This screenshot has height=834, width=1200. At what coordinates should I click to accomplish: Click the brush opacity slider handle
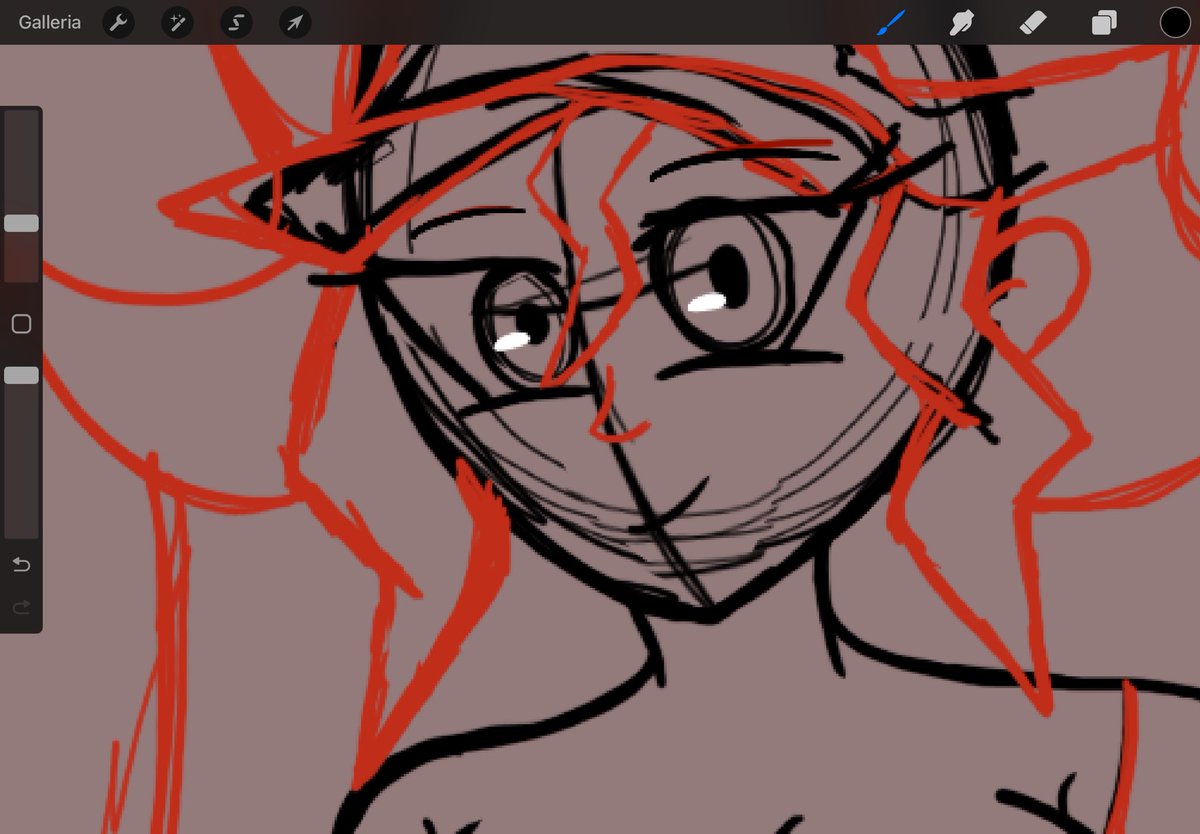coord(21,375)
